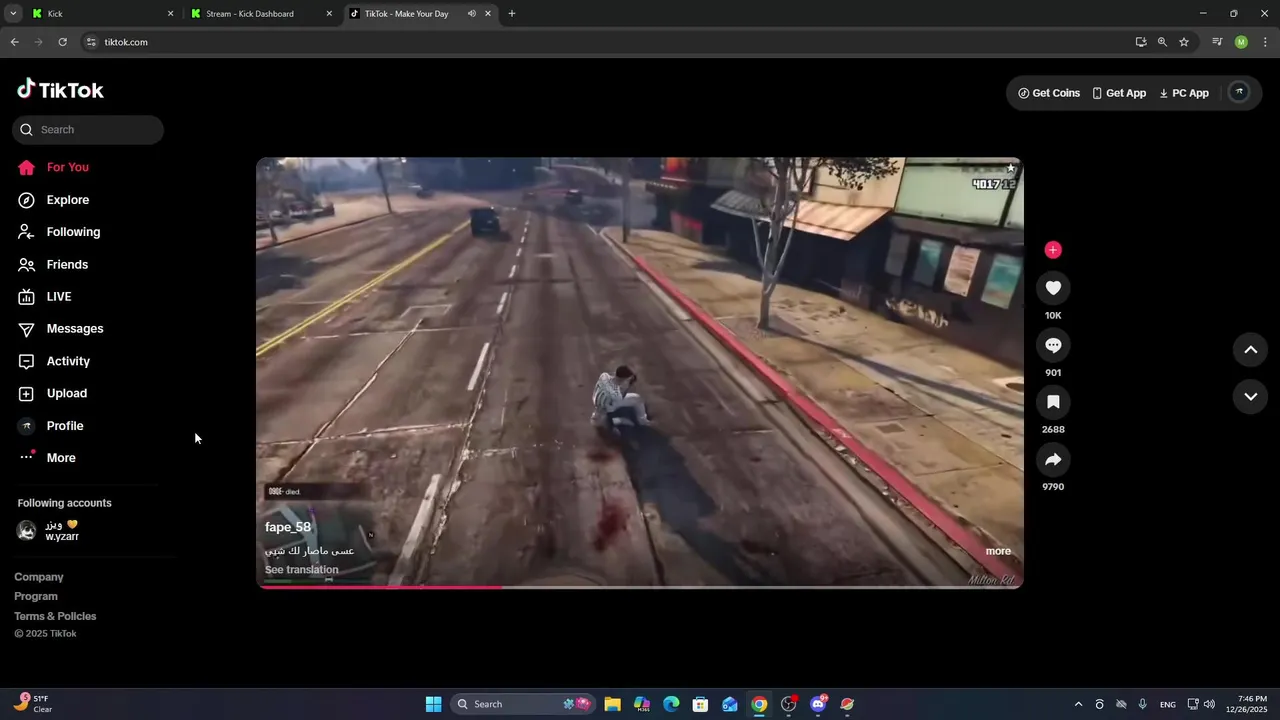View site information icon in address bar
1280x720 pixels.
click(x=91, y=42)
